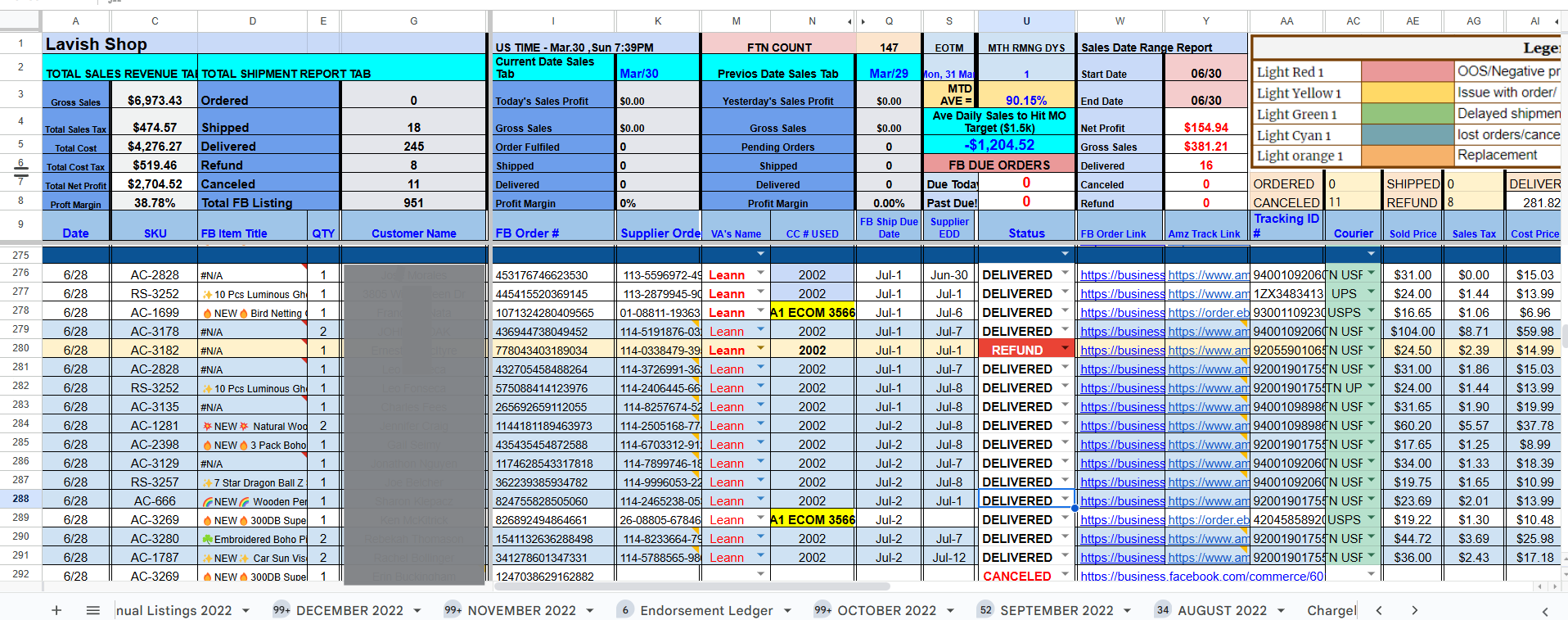The width and height of the screenshot is (1568, 620).
Task: Click the 'FB DUE ORDERS' header cell
Action: click(999, 165)
